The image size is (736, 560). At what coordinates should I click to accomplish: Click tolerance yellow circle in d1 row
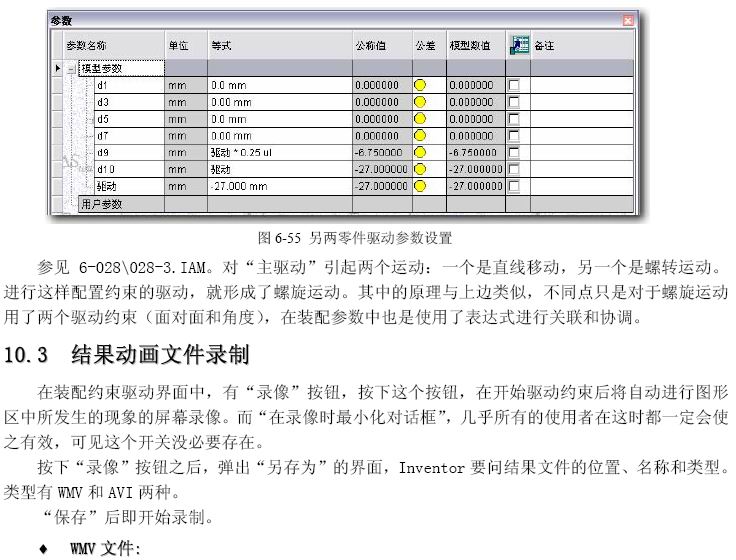[x=420, y=85]
